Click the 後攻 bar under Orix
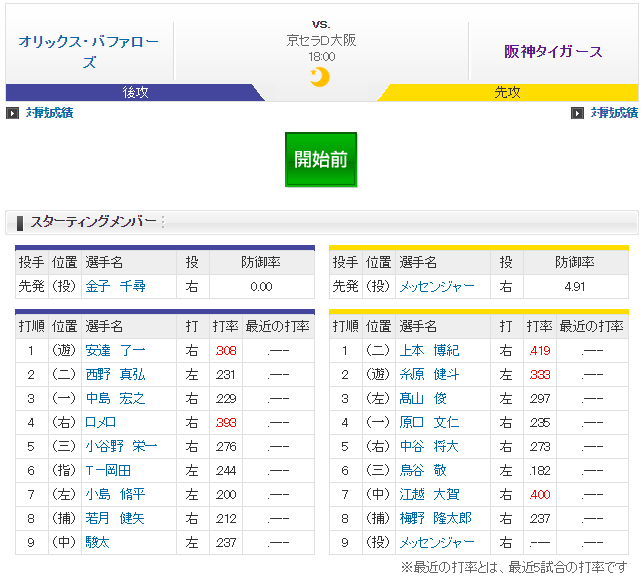 pyautogui.click(x=135, y=92)
